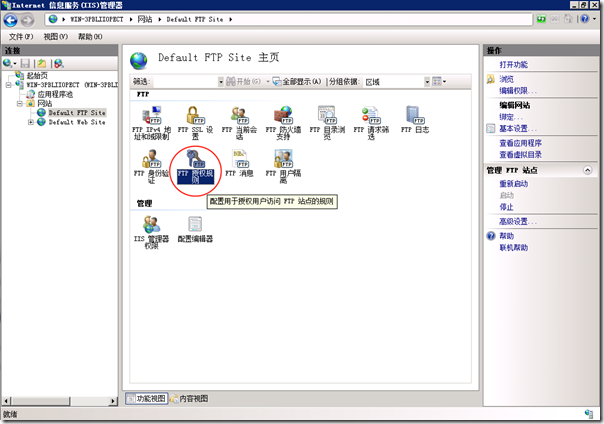604x424 pixels.
Task: Click 编辑权限... link
Action: [518, 91]
